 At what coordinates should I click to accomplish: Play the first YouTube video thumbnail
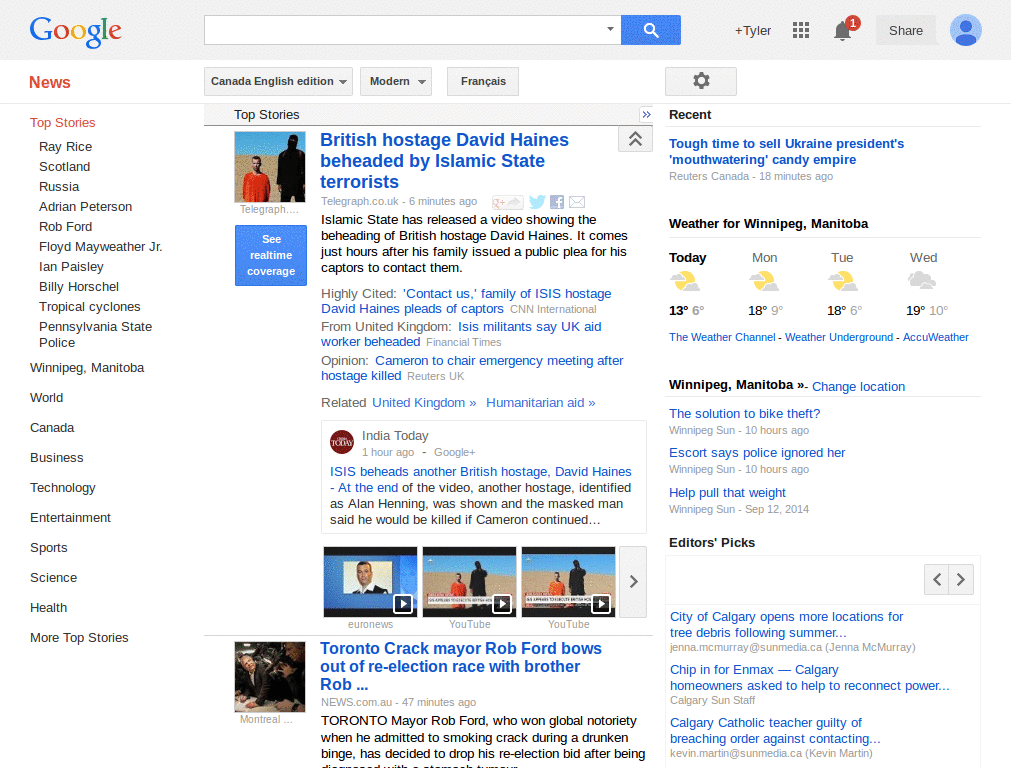[x=470, y=582]
